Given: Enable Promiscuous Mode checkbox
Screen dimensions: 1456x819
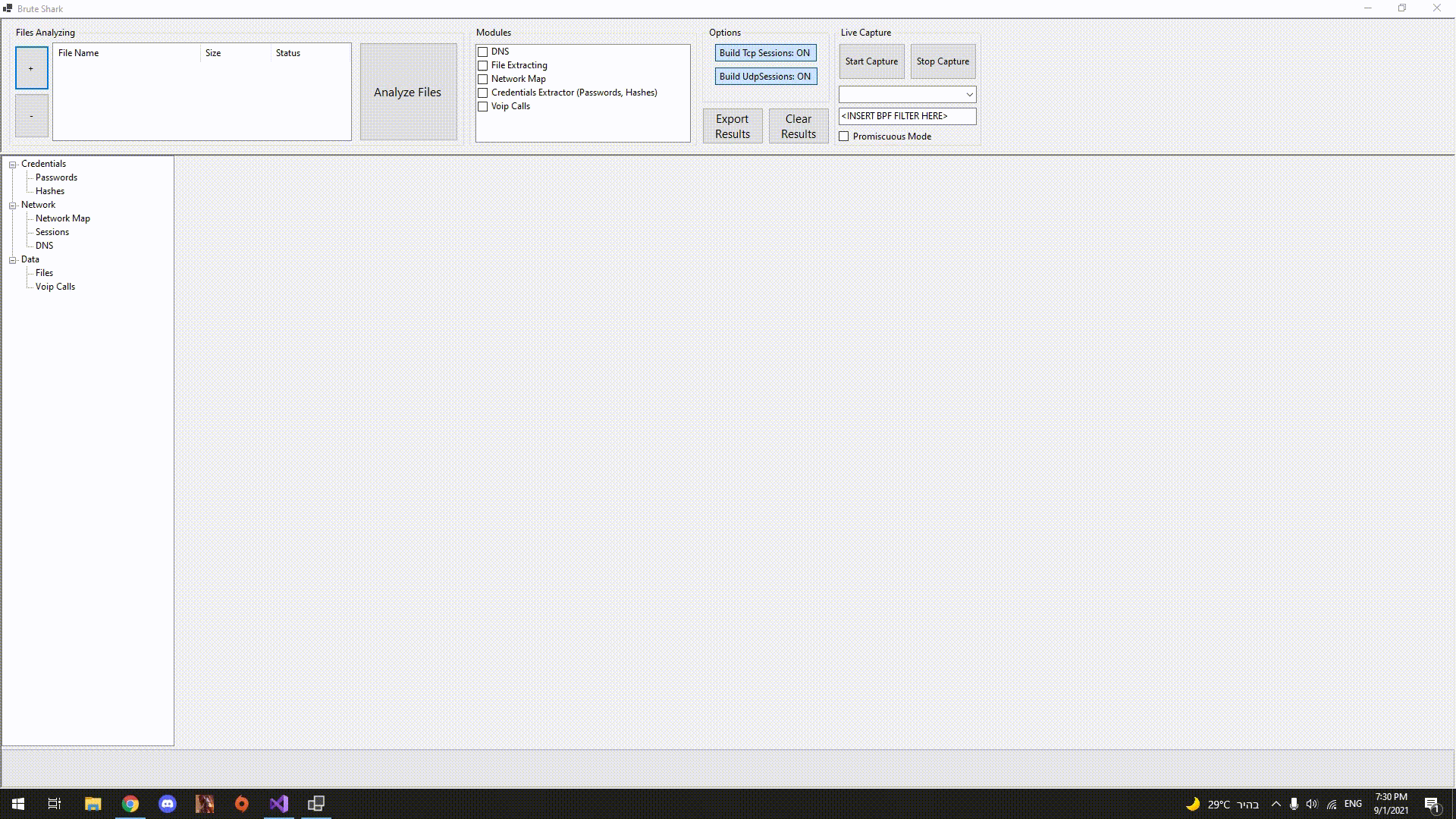Looking at the screenshot, I should pyautogui.click(x=844, y=136).
